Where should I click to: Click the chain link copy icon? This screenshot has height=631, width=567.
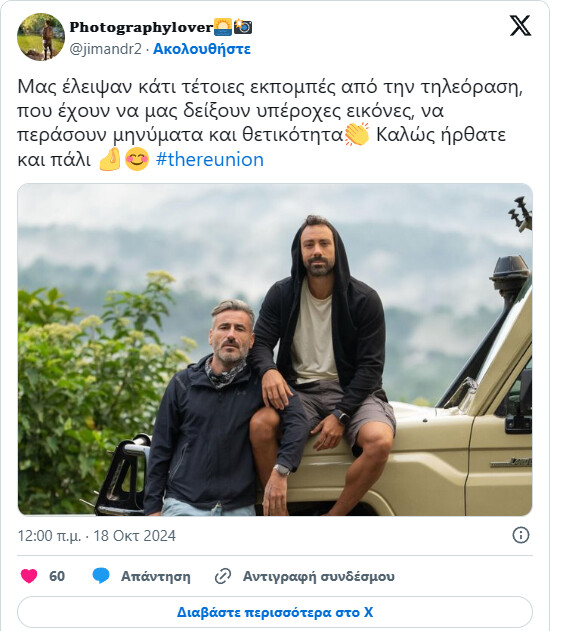[223, 576]
